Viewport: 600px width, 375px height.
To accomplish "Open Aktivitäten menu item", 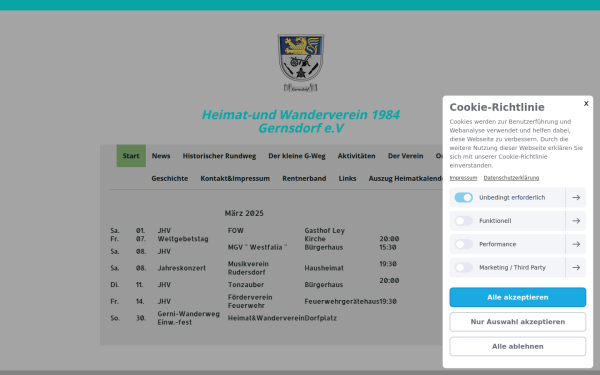I will pos(356,156).
